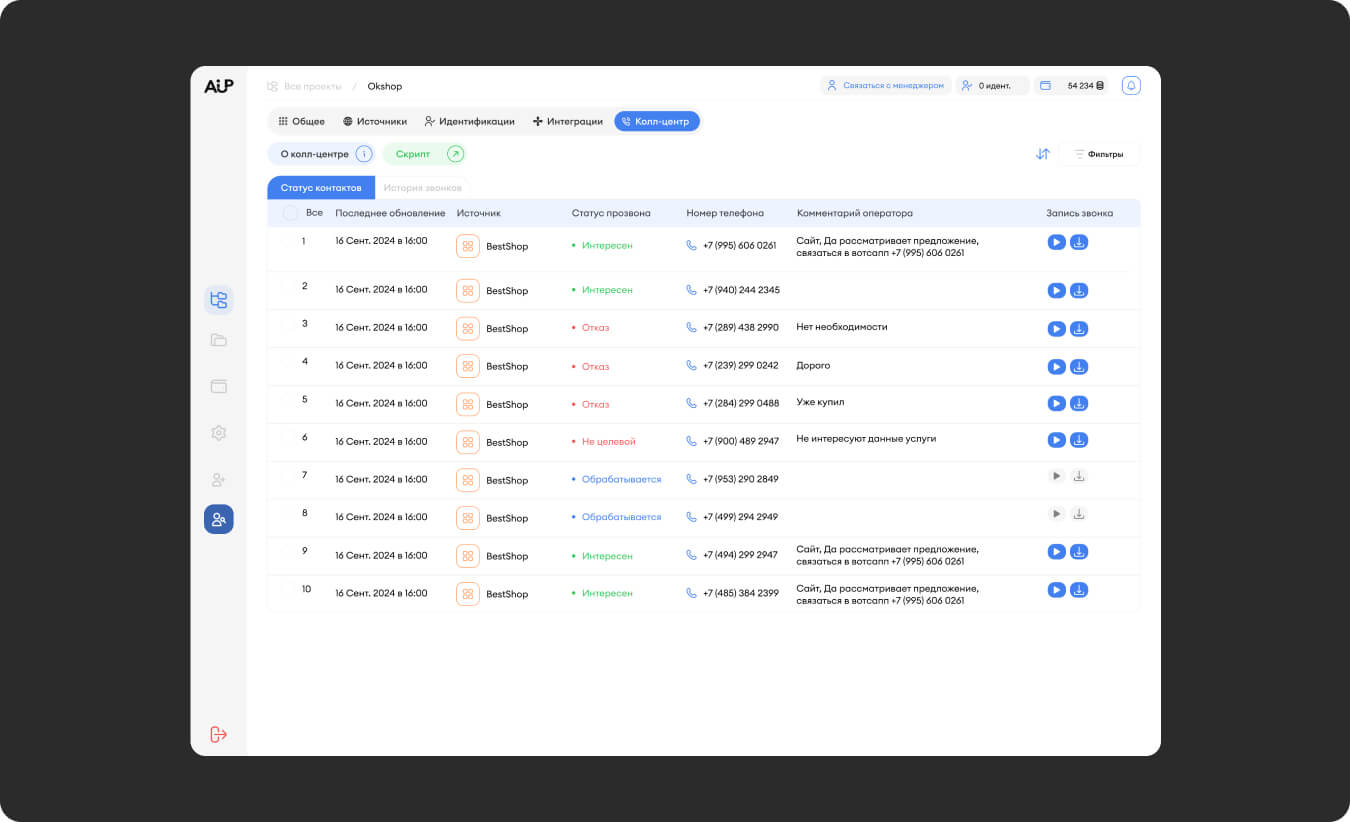Click the red logout icon in sidebar
1350x822 pixels.
219,735
